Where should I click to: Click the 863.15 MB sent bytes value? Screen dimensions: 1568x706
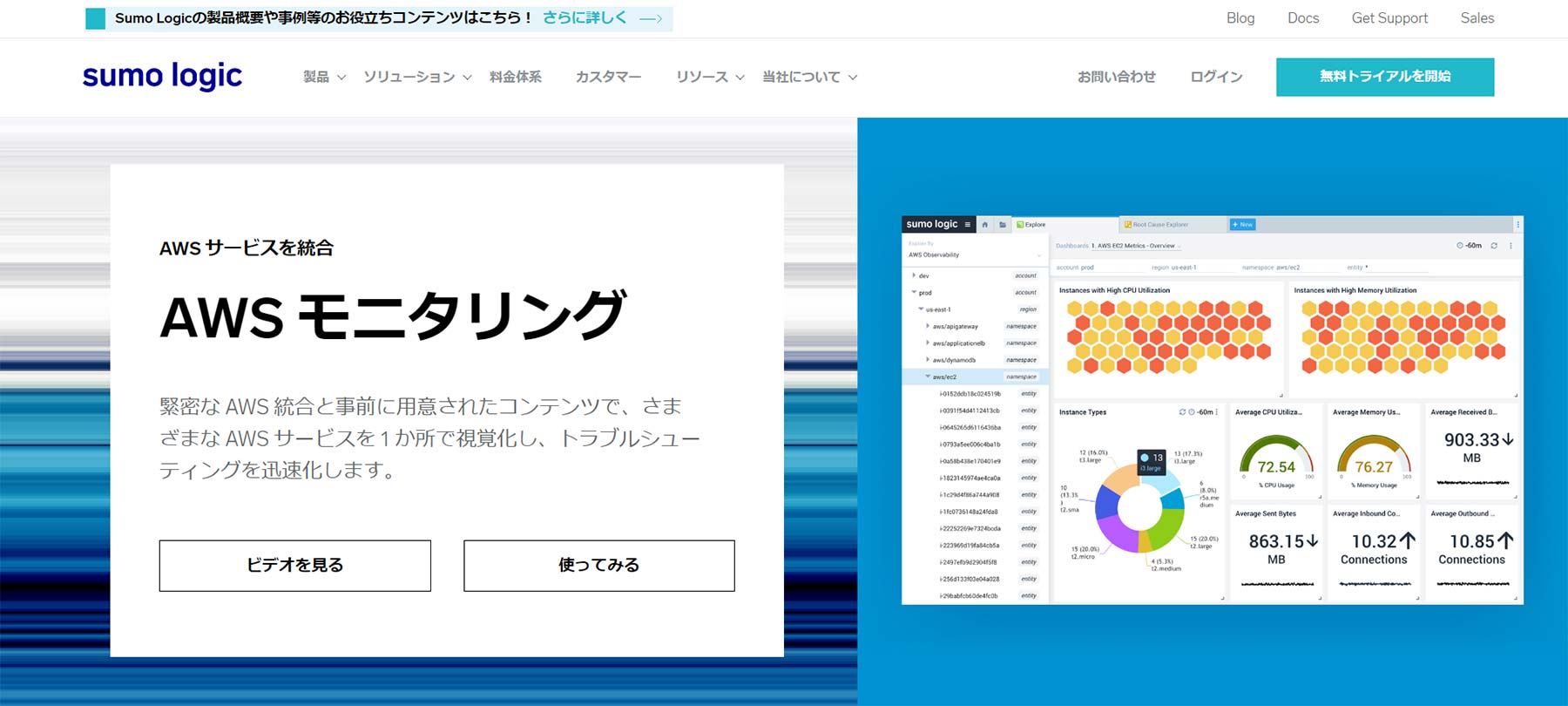pyautogui.click(x=1282, y=549)
